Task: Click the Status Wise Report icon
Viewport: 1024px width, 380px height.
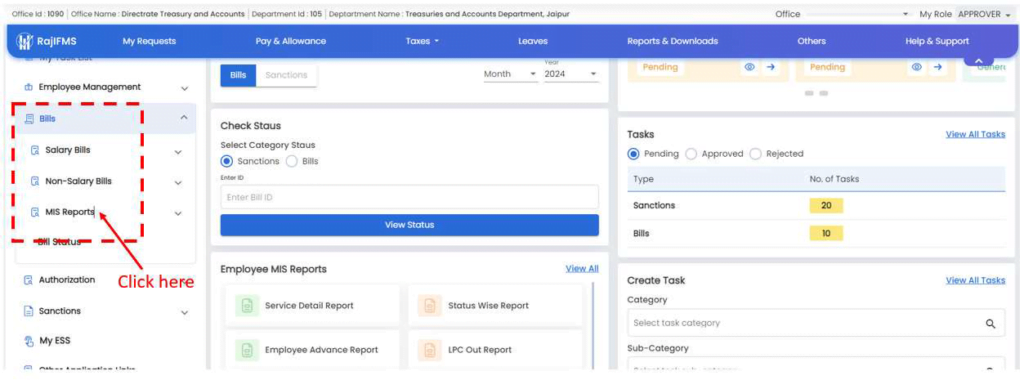Action: tap(430, 306)
